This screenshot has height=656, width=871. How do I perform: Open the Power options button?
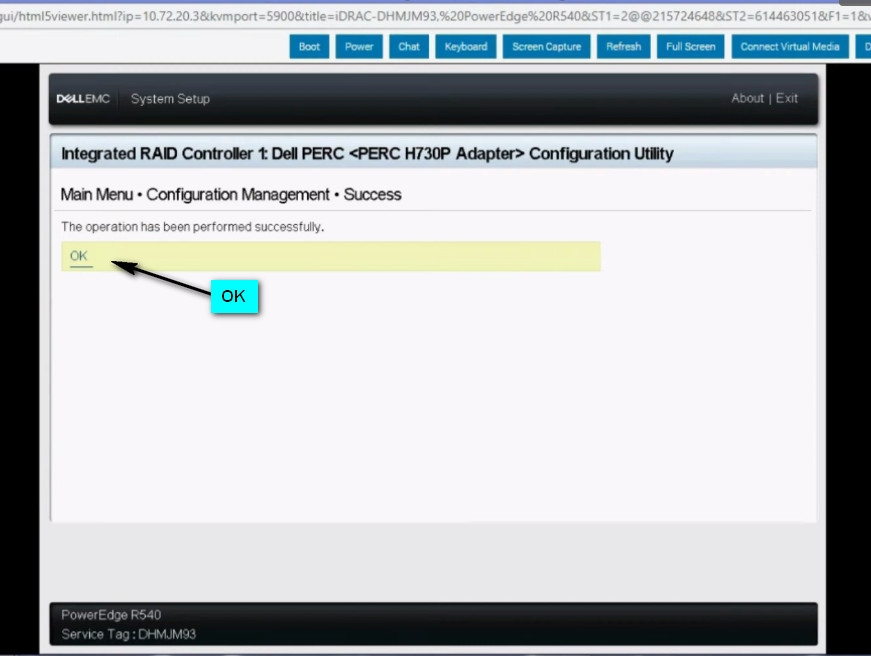[x=359, y=47]
